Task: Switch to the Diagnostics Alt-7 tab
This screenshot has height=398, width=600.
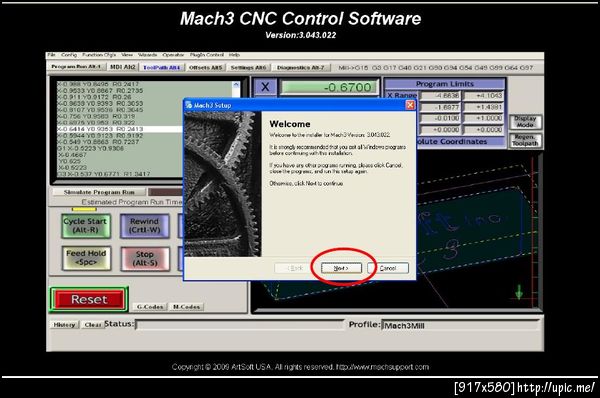Action: (x=301, y=67)
